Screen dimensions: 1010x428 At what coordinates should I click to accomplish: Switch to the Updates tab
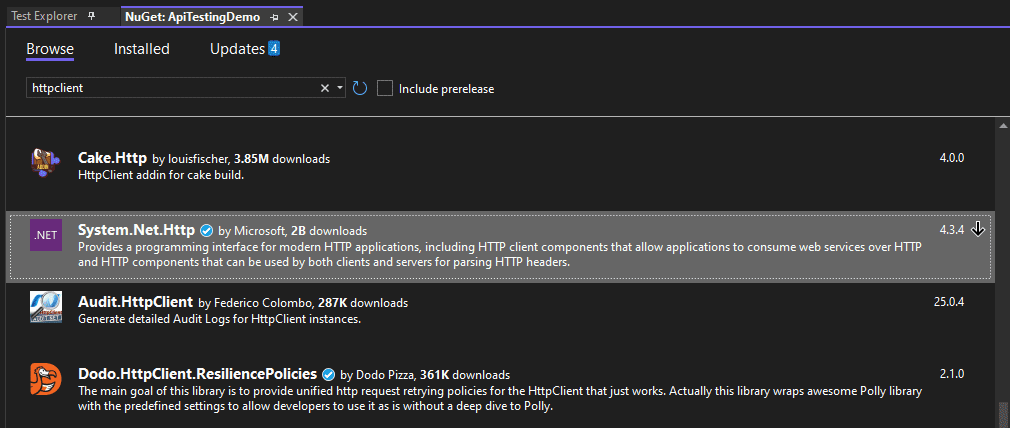[238, 49]
